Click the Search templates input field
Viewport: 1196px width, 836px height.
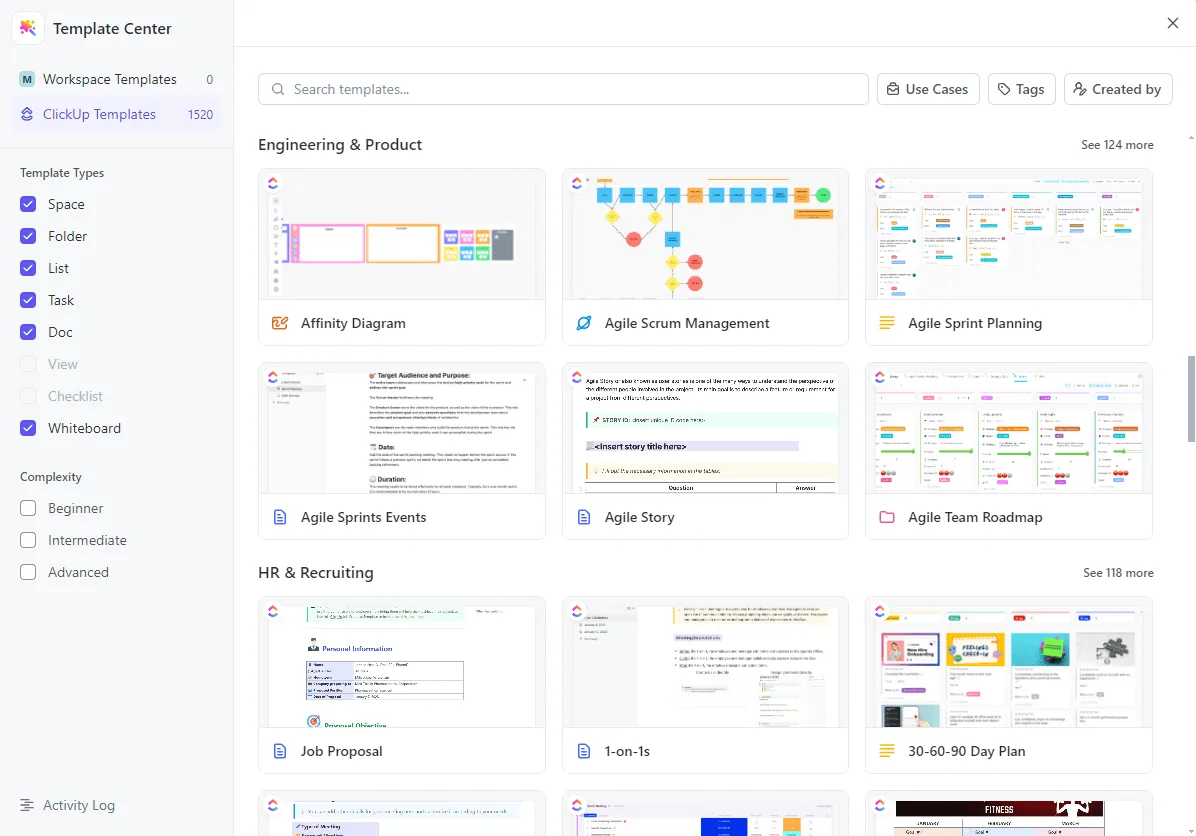tap(563, 89)
